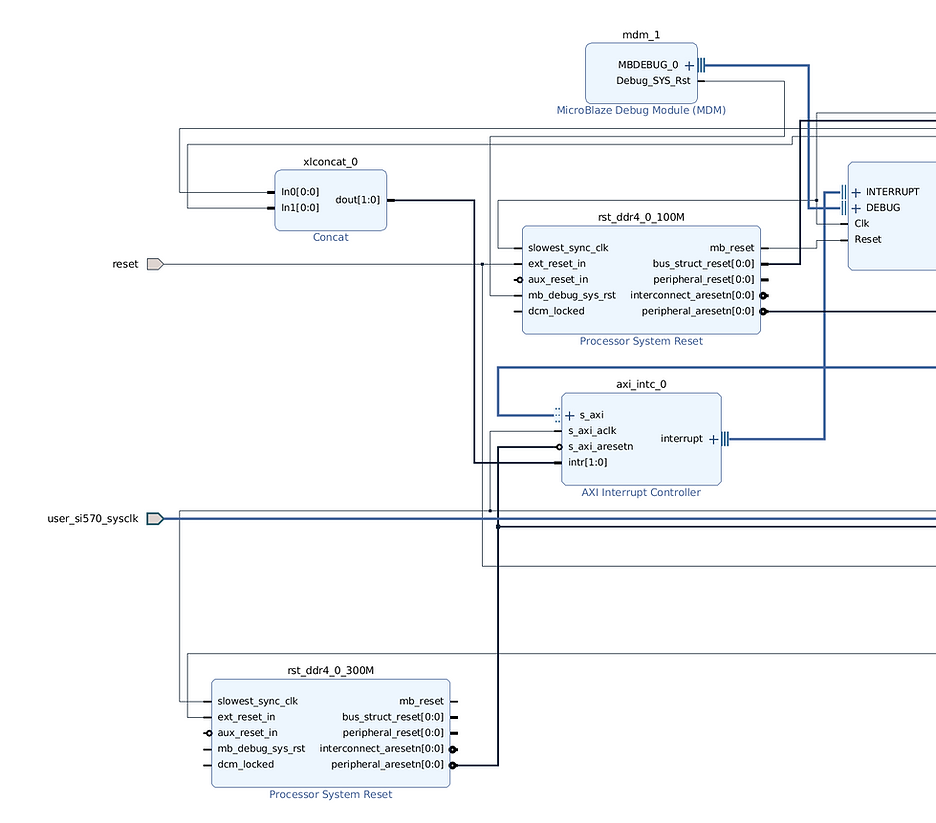The width and height of the screenshot is (936, 823).
Task: Click the s_axi_aresetn pin on axi_intc_0
Action: (600, 447)
